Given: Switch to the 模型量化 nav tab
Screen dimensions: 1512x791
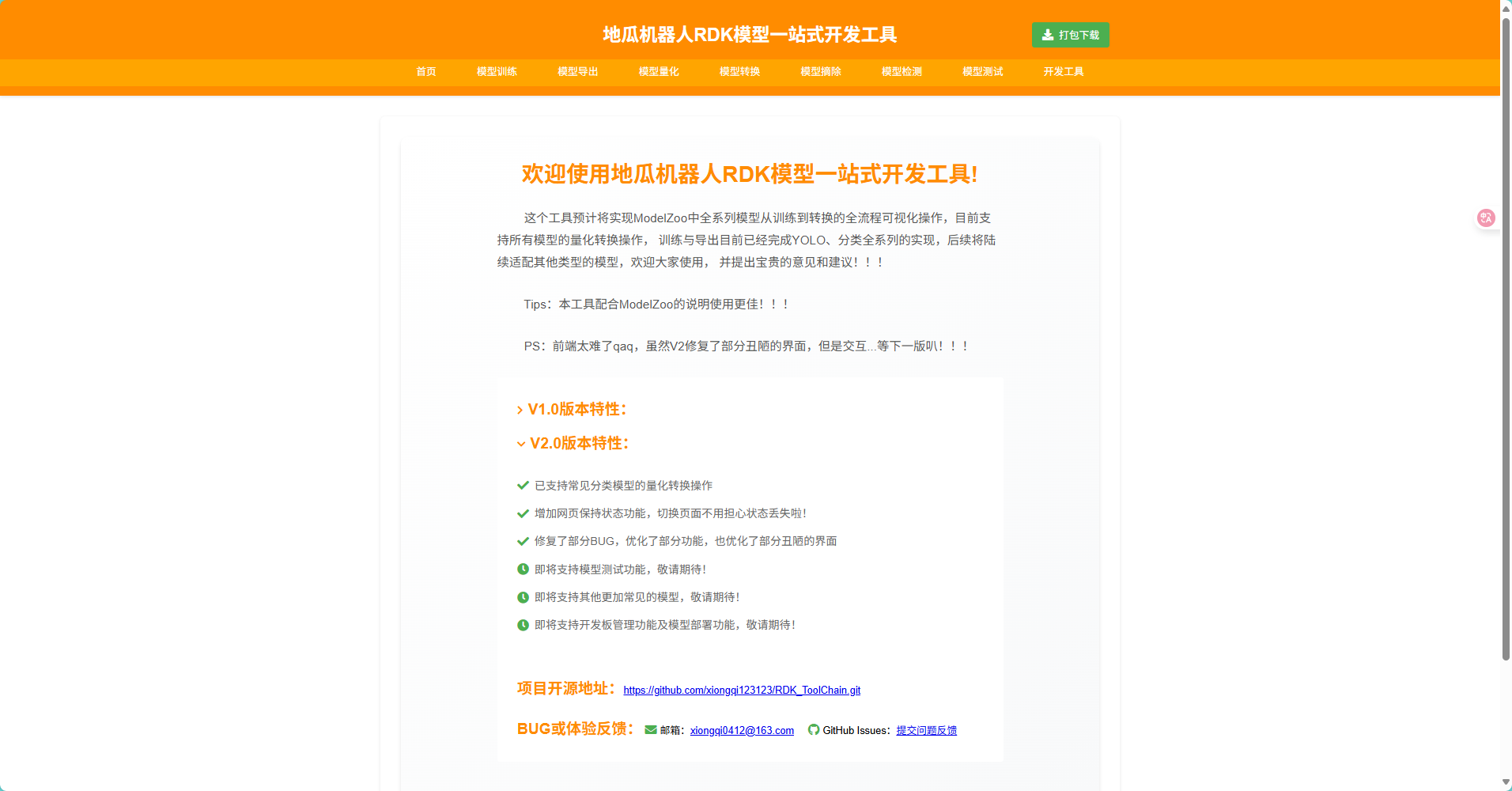Looking at the screenshot, I should pyautogui.click(x=659, y=72).
